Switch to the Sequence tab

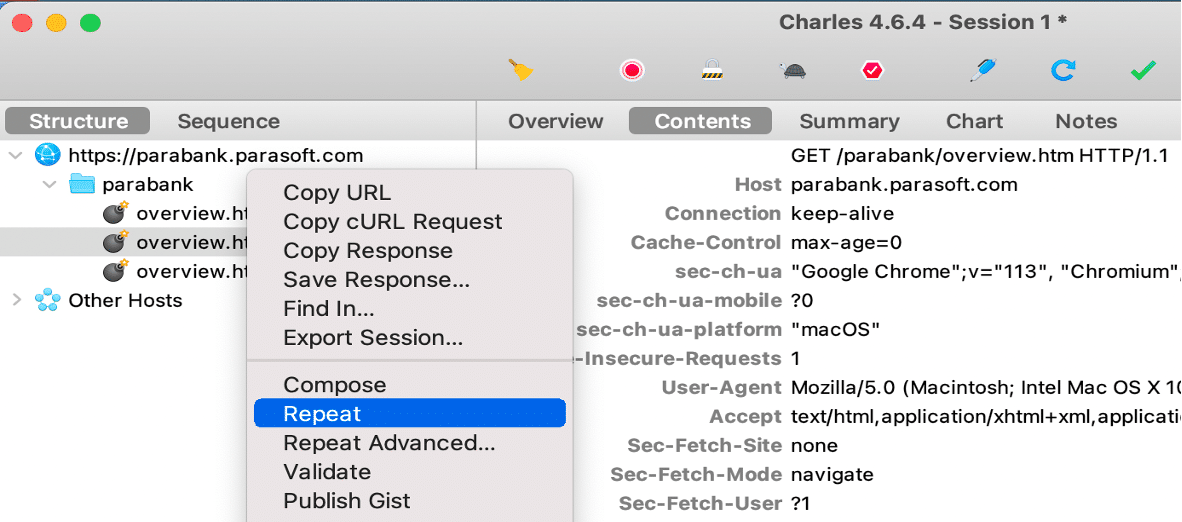point(228,121)
